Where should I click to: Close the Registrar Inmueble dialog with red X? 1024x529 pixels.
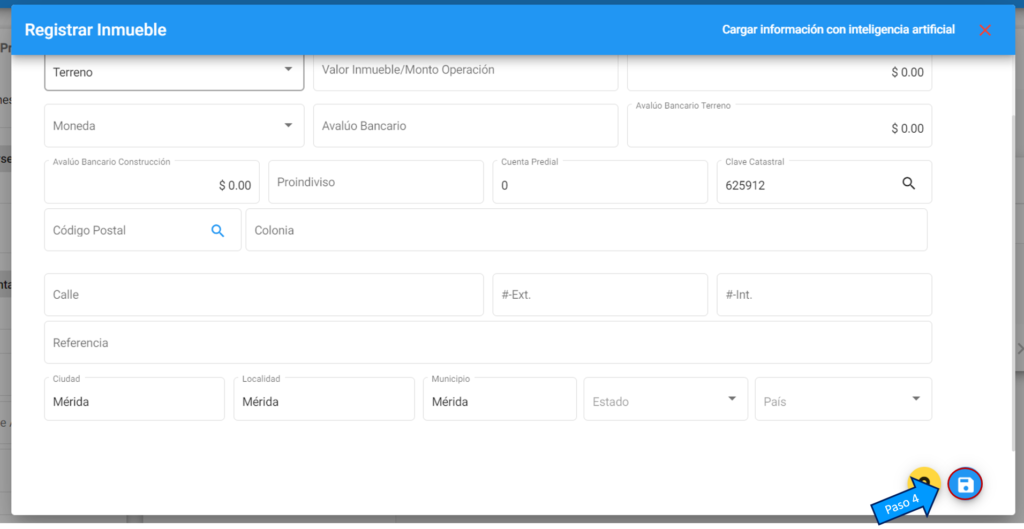pos(985,30)
